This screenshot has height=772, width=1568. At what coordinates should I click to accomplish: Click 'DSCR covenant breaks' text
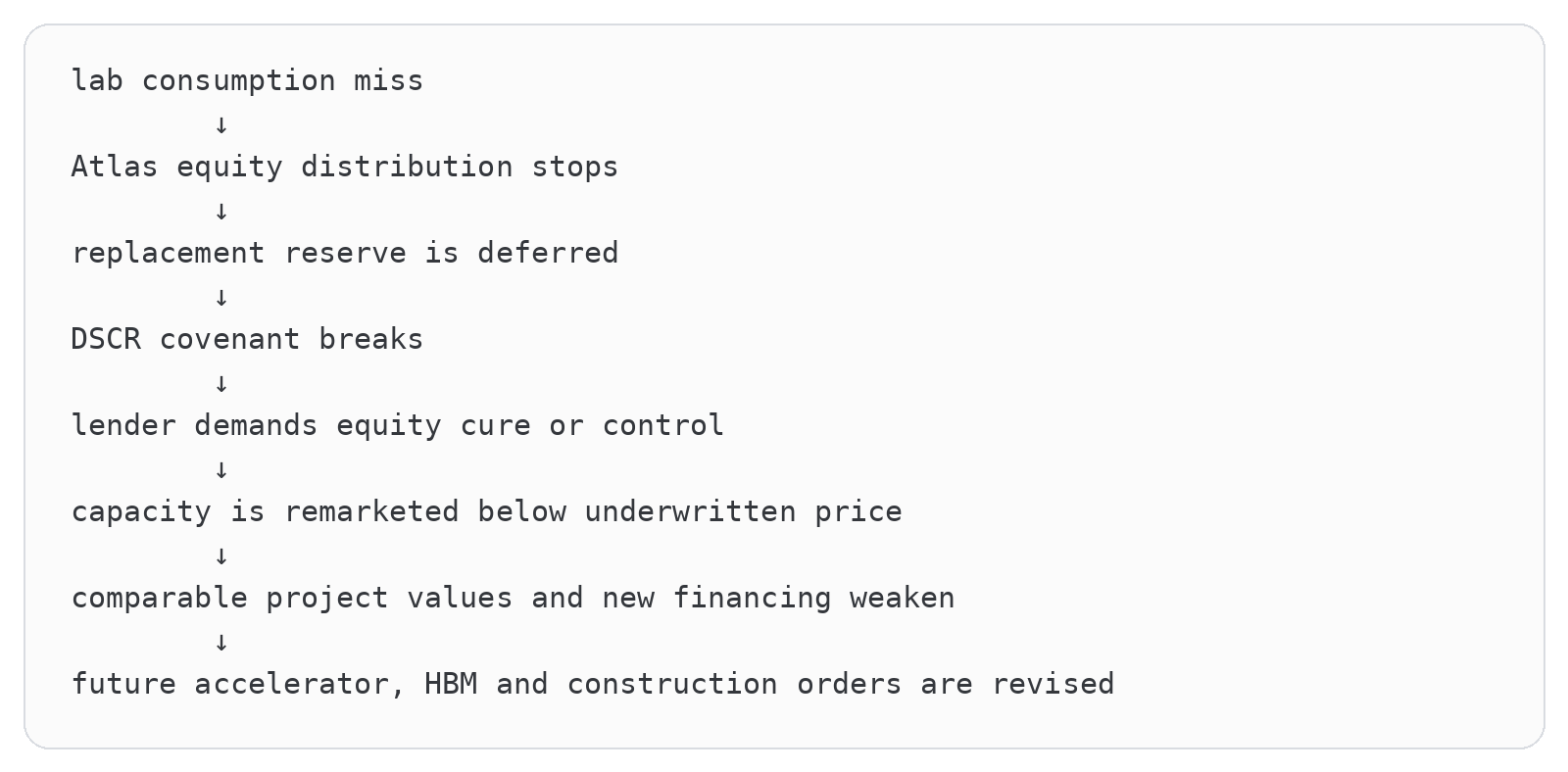pos(247,340)
